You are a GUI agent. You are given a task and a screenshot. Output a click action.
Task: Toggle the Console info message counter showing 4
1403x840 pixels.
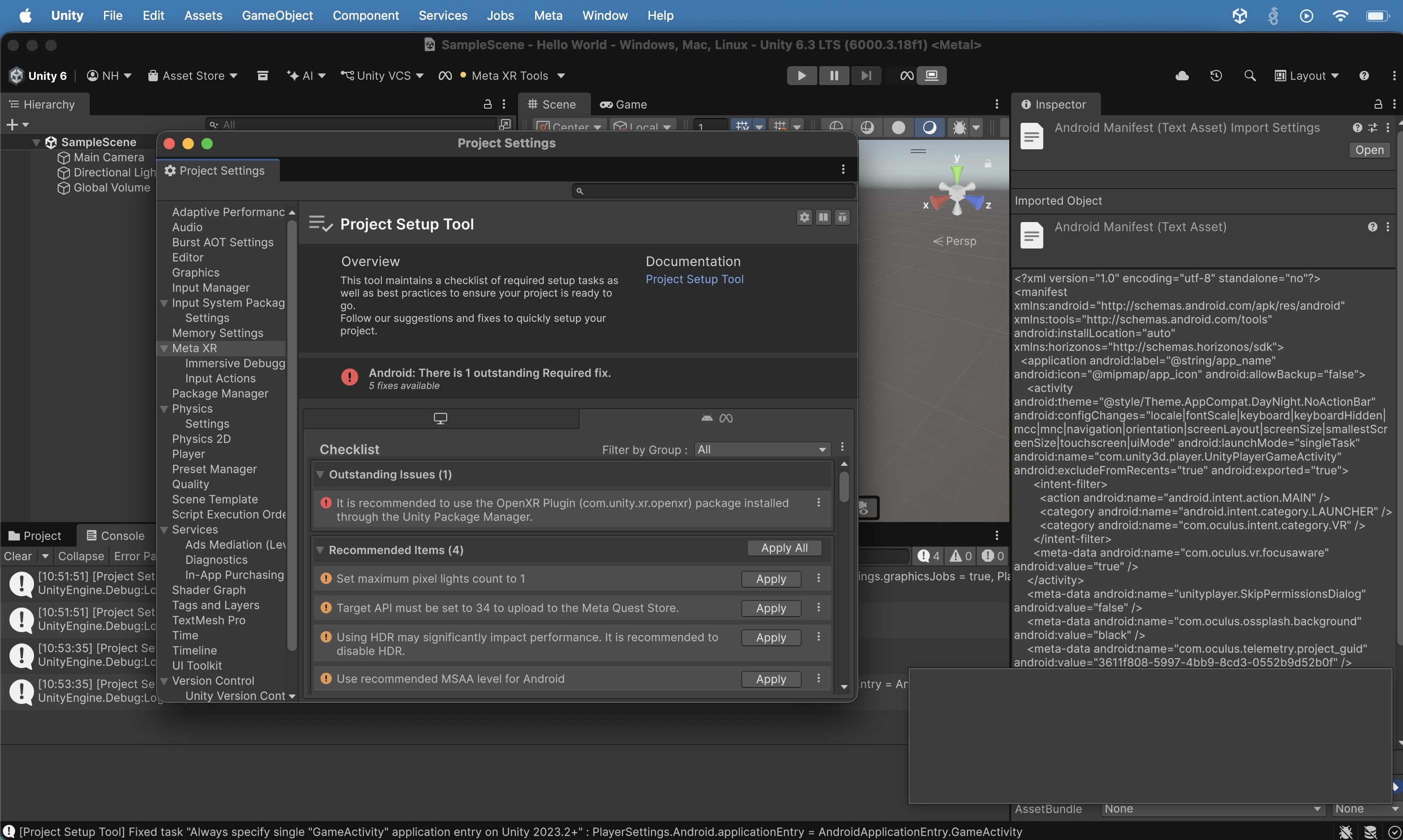coord(928,556)
